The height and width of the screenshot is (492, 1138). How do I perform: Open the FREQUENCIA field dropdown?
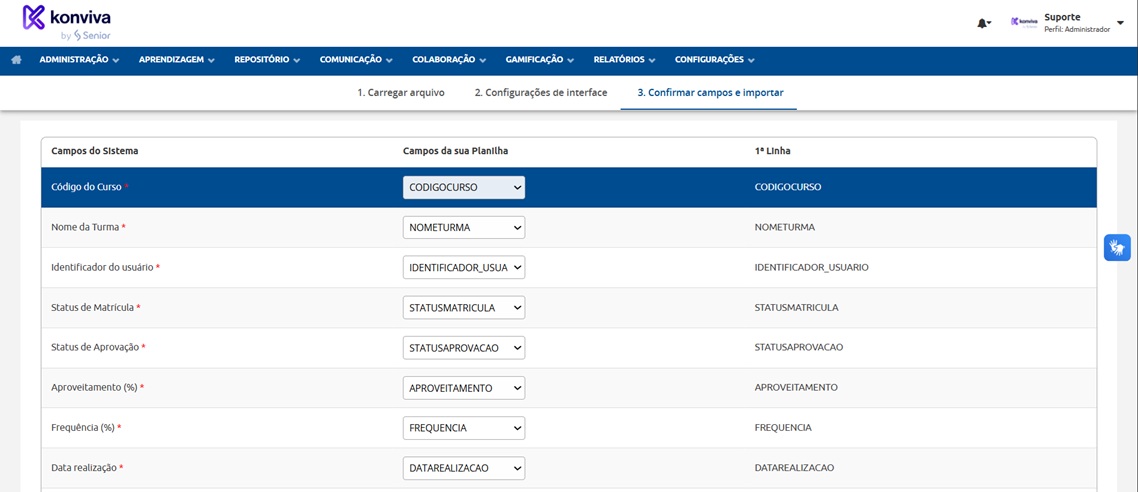pos(464,427)
